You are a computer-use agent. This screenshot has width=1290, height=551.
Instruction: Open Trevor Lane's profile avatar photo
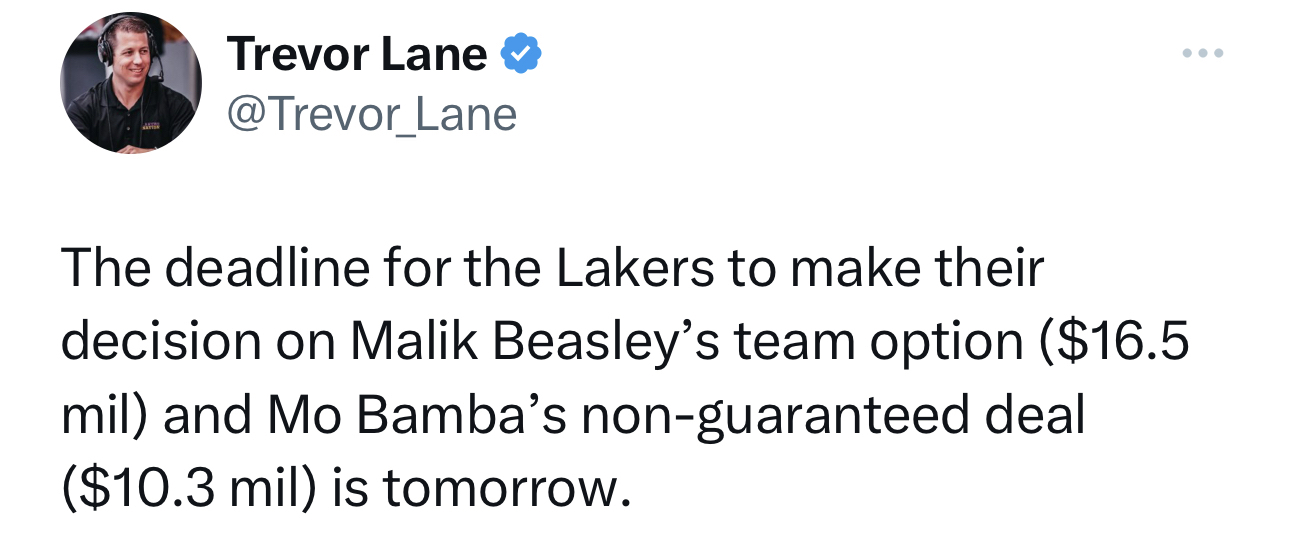click(x=131, y=83)
